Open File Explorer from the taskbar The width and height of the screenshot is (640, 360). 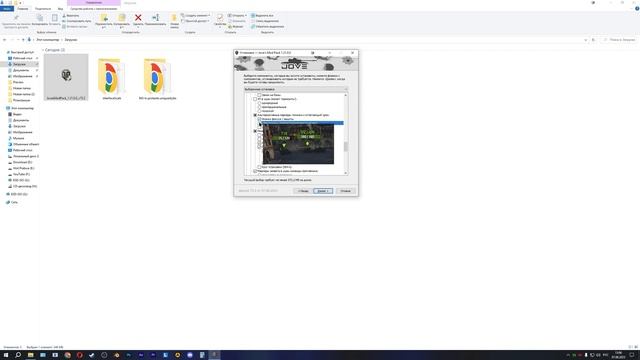coord(30,355)
